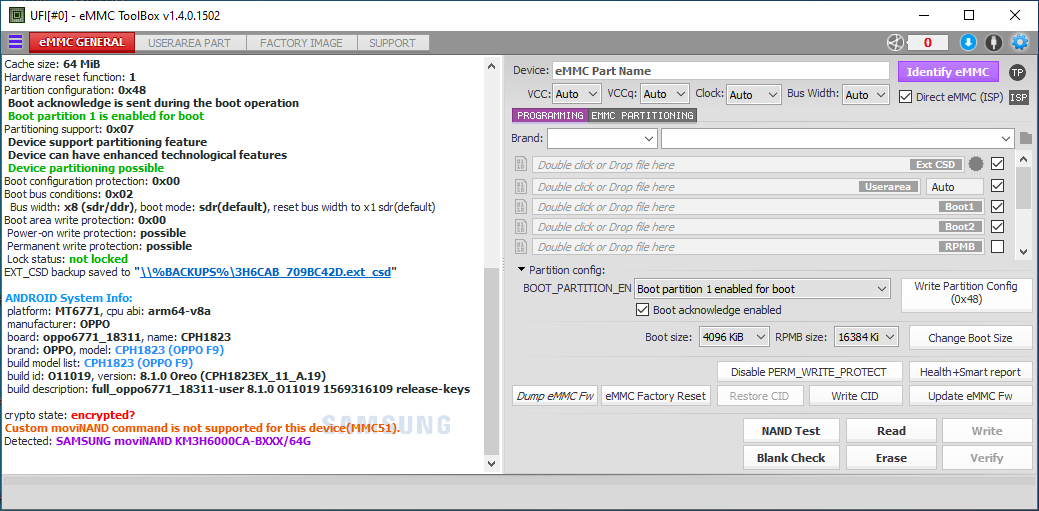This screenshot has width=1039, height=511.
Task: Click the binary file icon on Boot2 row
Action: (x=521, y=227)
